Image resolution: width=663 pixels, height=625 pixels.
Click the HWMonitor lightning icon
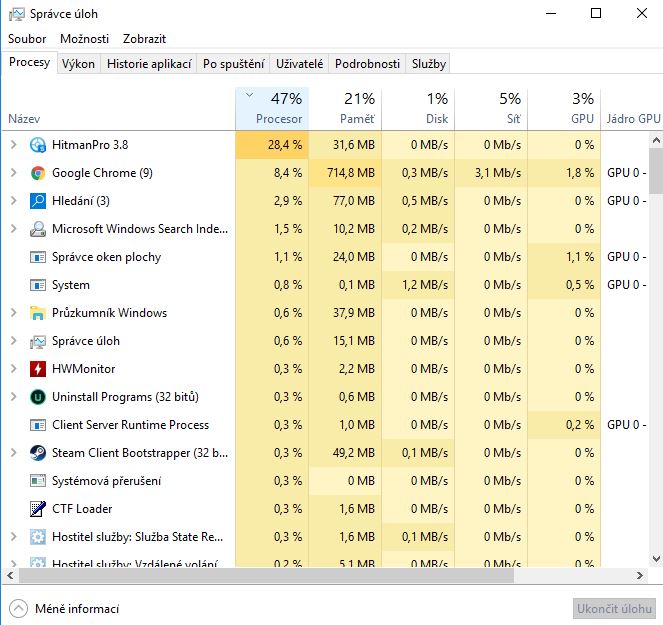click(38, 369)
